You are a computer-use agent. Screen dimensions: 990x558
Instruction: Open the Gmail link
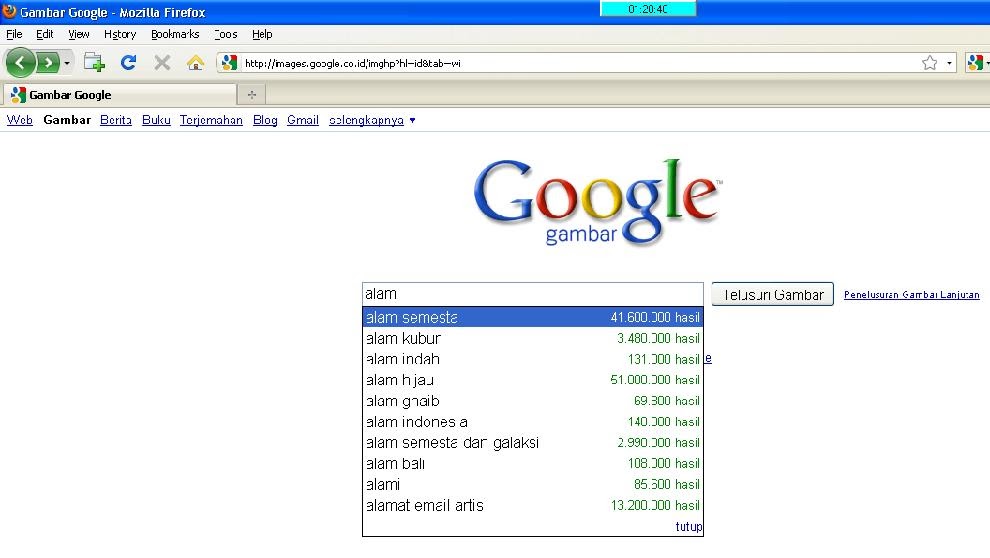point(302,120)
